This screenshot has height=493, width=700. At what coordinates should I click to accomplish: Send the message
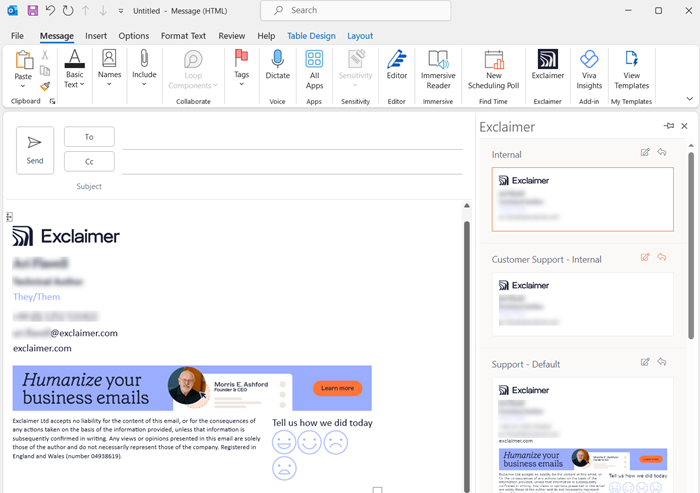point(35,150)
